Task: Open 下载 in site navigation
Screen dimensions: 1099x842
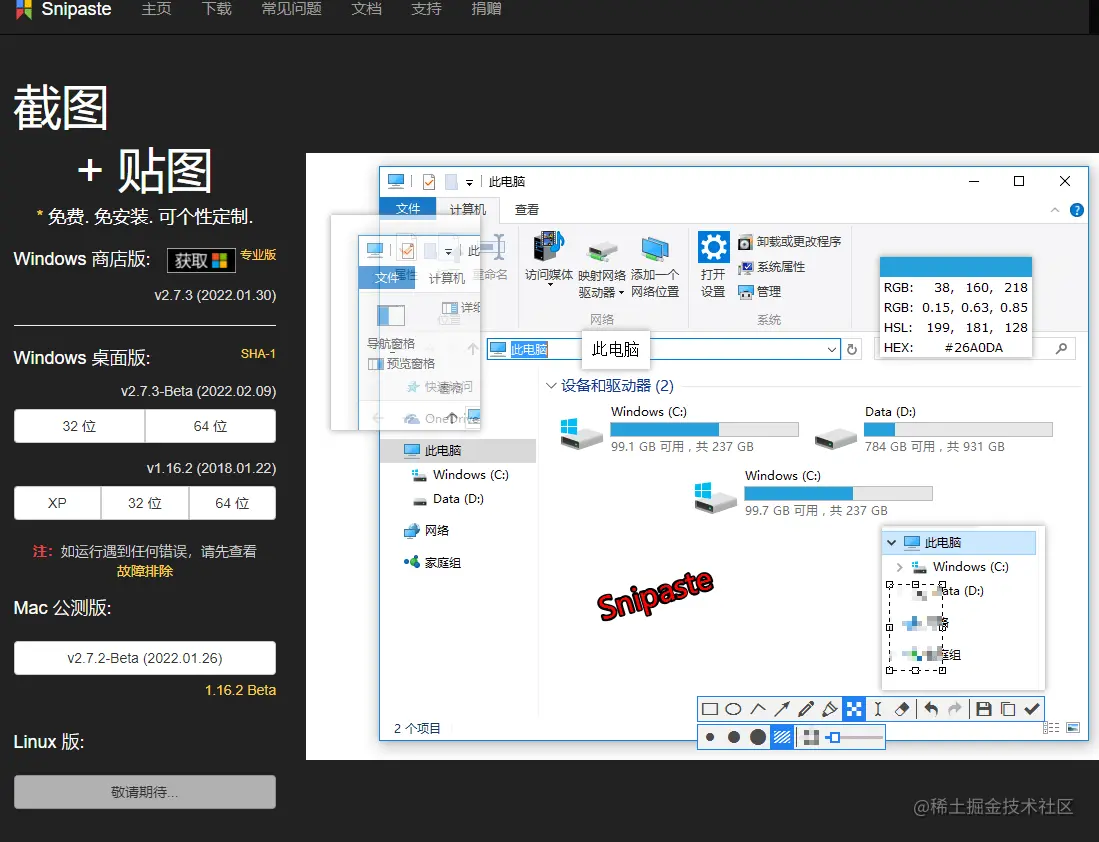Action: click(x=217, y=9)
